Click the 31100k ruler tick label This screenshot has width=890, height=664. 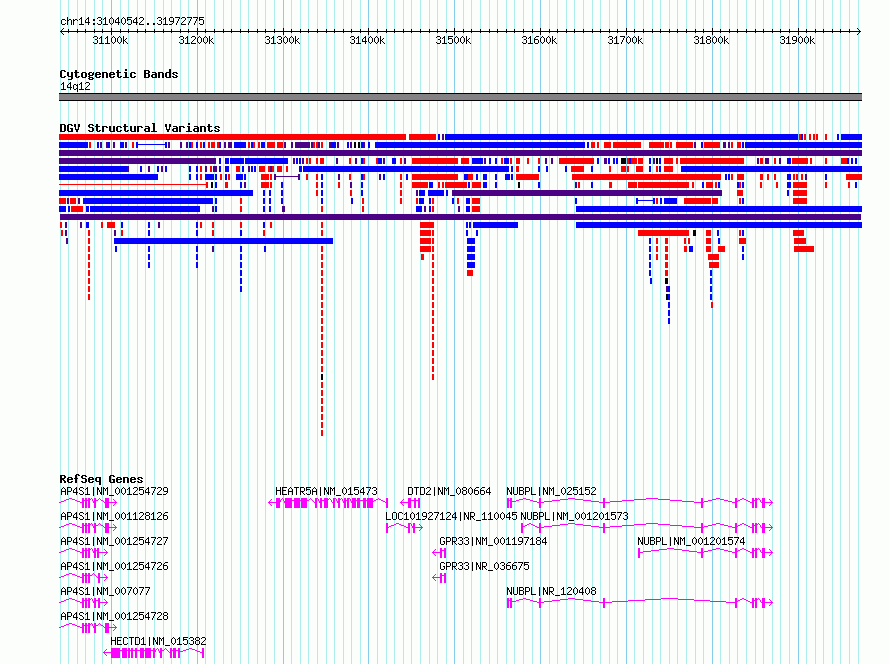click(x=110, y=40)
